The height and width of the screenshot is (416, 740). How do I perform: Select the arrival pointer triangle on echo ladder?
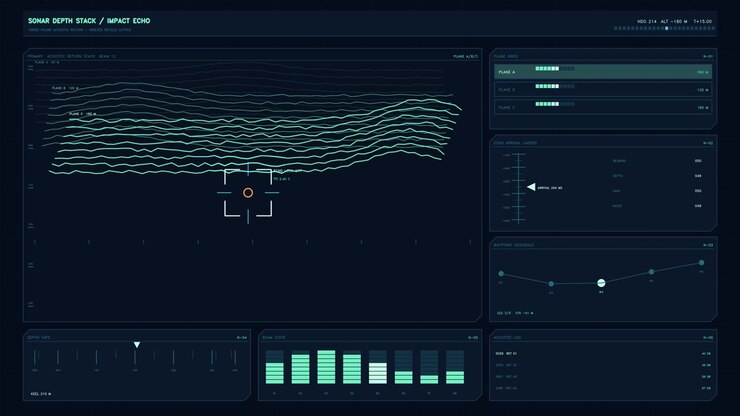(531, 187)
